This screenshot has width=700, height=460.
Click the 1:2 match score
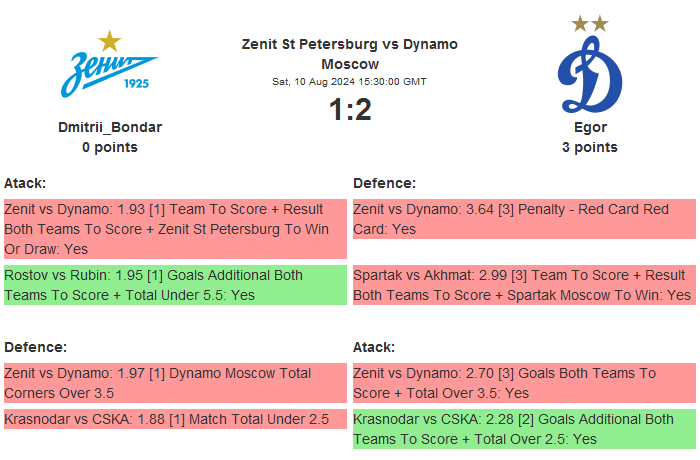(x=350, y=109)
